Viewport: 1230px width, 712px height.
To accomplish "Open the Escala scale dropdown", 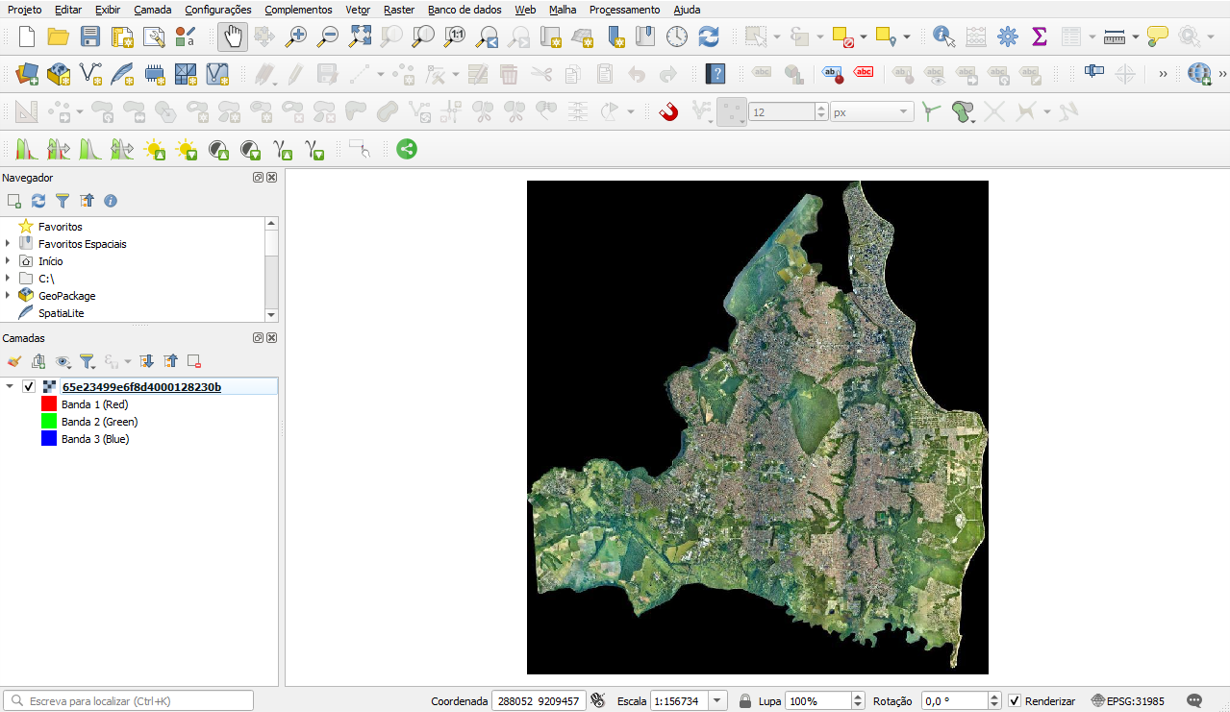I will 717,701.
